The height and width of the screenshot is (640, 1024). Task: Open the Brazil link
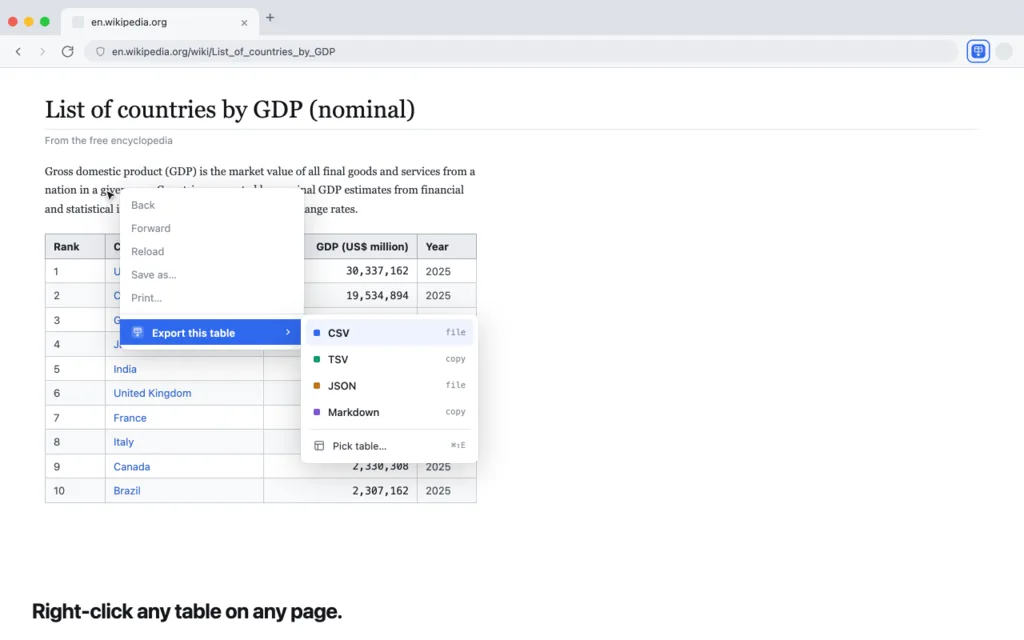pyautogui.click(x=127, y=491)
